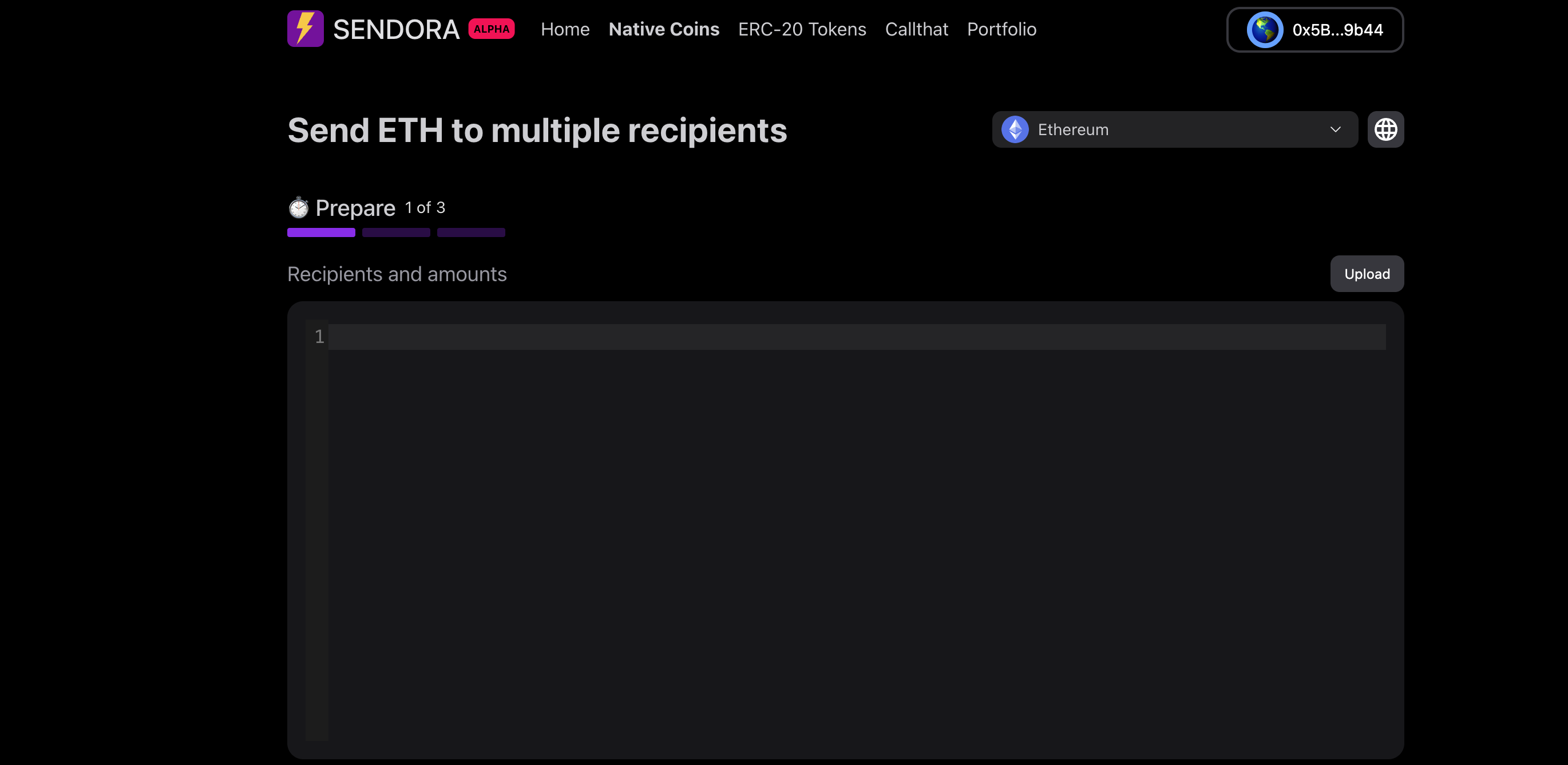Click the Ethereum diamond network icon

point(1015,129)
